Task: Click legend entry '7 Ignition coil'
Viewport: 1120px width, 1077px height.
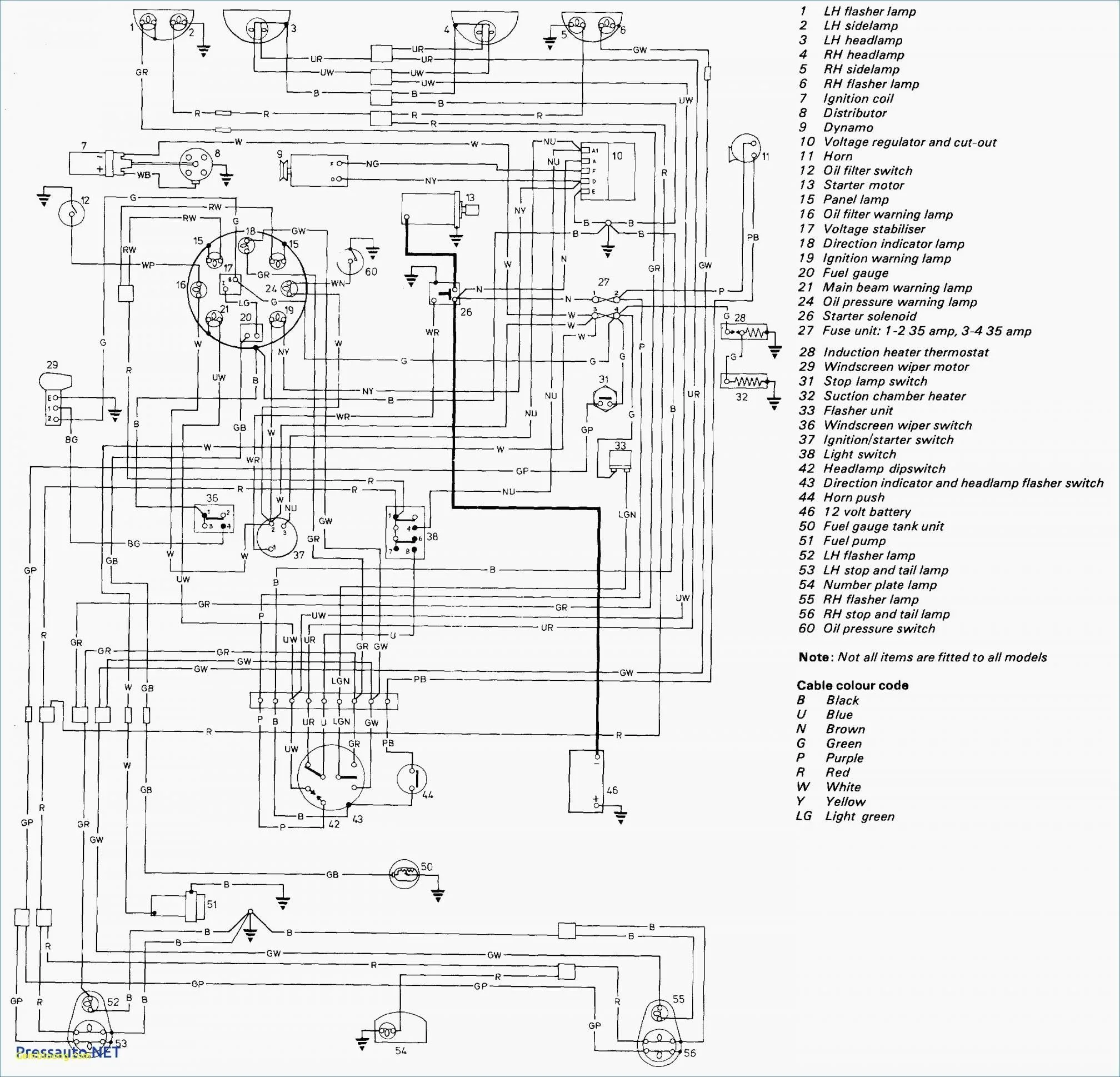Action: (x=846, y=98)
